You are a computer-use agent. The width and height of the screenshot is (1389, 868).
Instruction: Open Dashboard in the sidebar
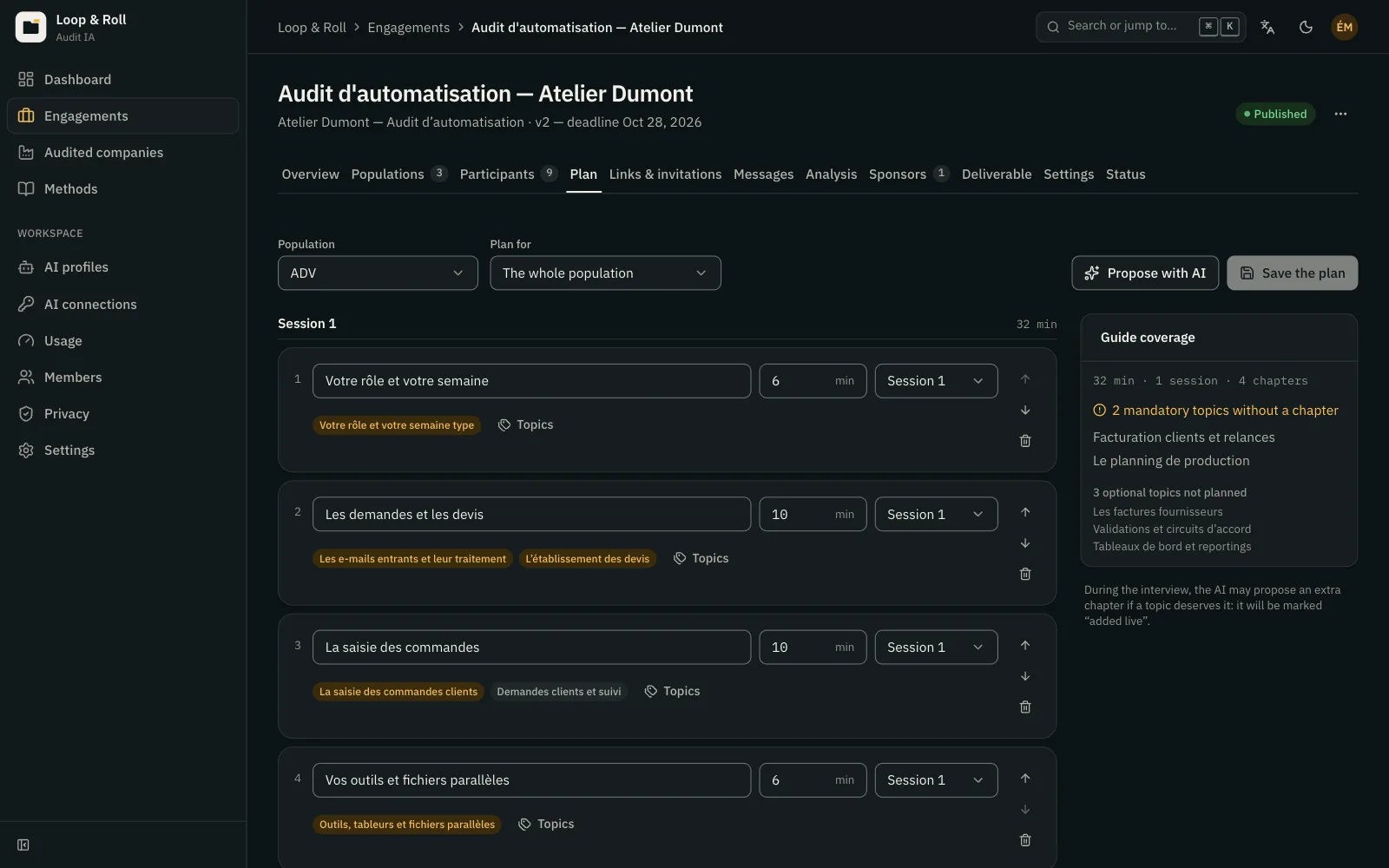pos(122,79)
